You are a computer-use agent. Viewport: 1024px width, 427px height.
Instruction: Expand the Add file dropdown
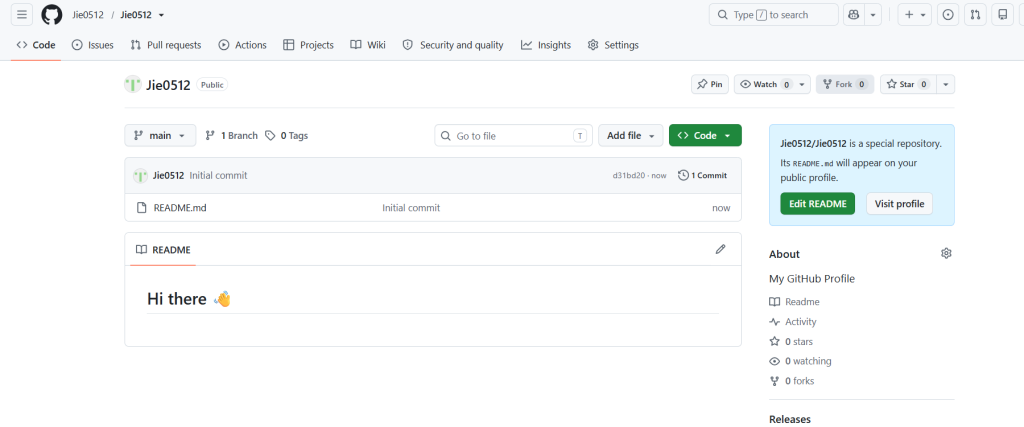(x=631, y=135)
